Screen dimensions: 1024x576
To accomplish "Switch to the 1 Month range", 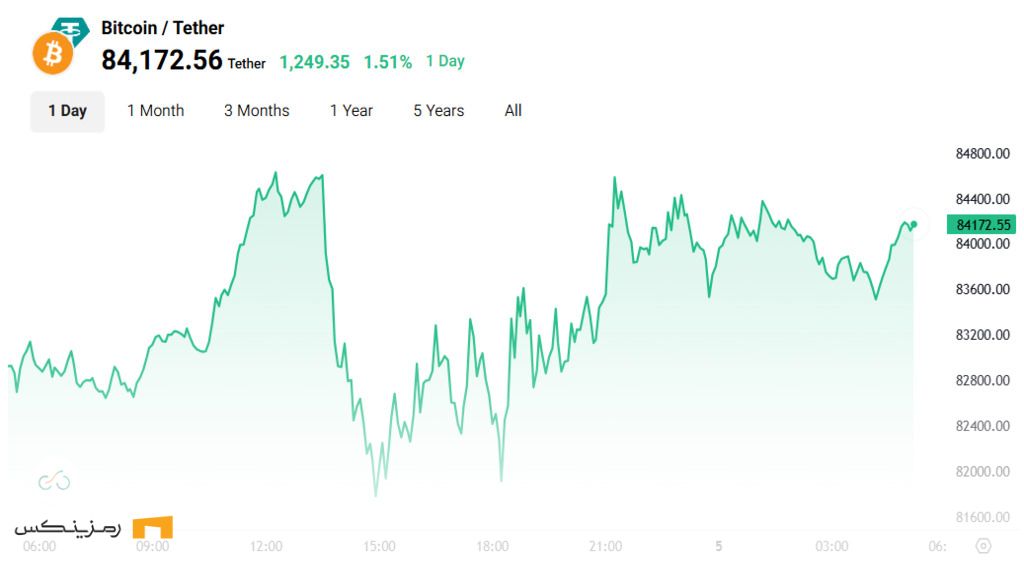I will [155, 111].
